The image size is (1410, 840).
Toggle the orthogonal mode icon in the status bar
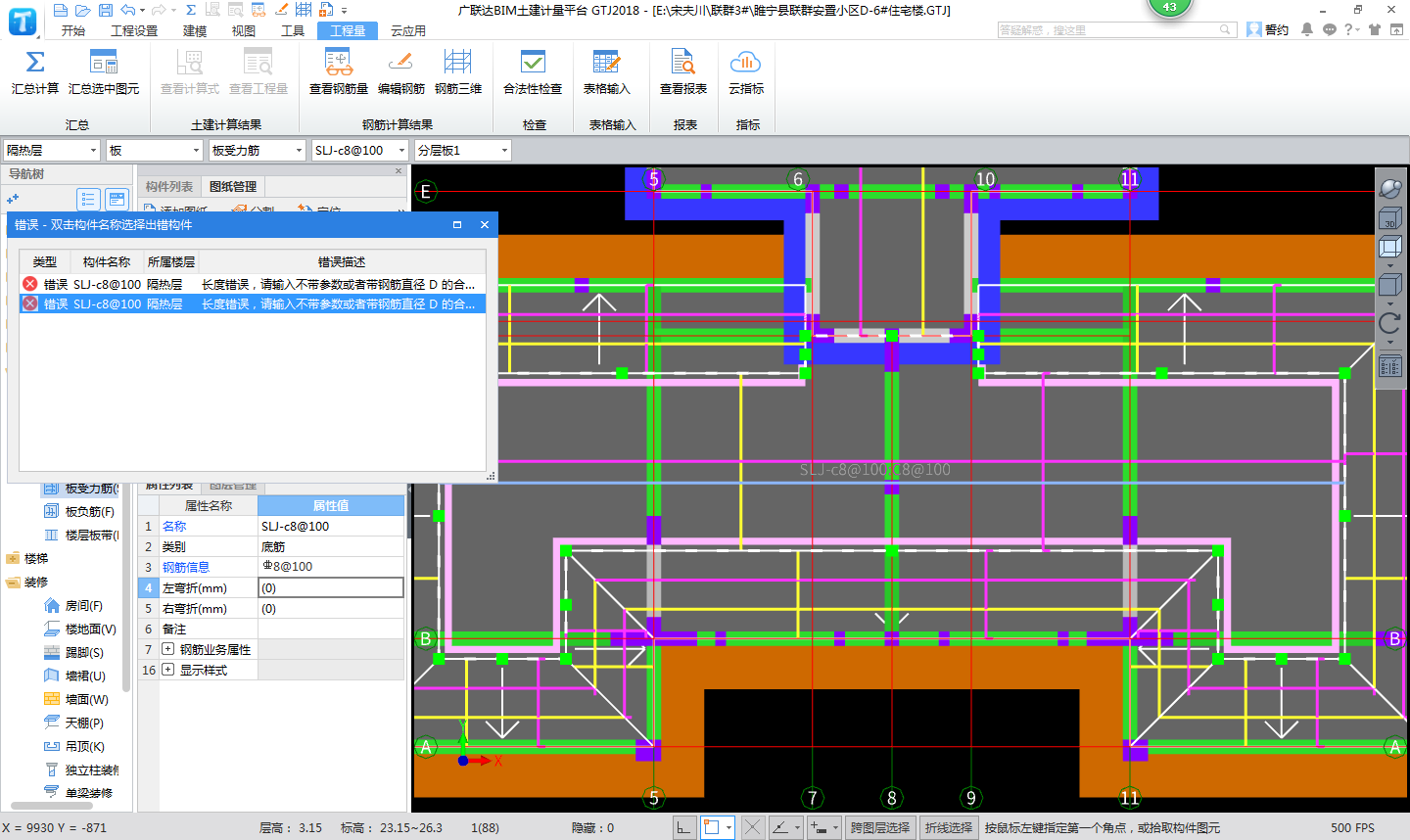coord(684,827)
